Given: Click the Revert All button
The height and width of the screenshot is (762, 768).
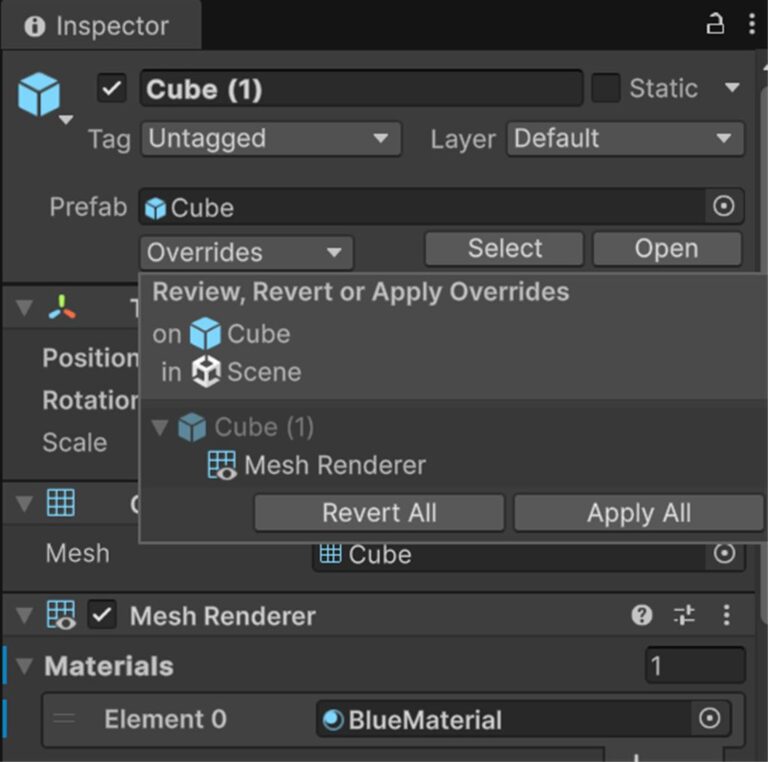Looking at the screenshot, I should (x=379, y=513).
